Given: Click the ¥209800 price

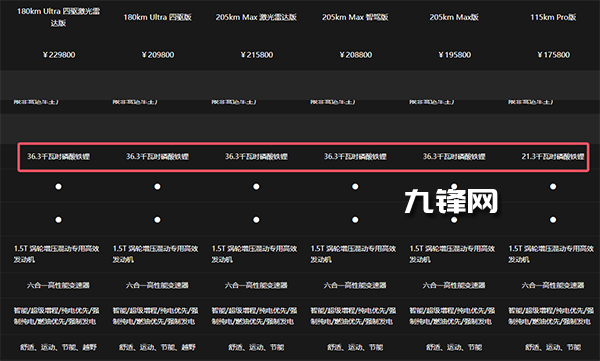Looking at the screenshot, I should point(158,55).
